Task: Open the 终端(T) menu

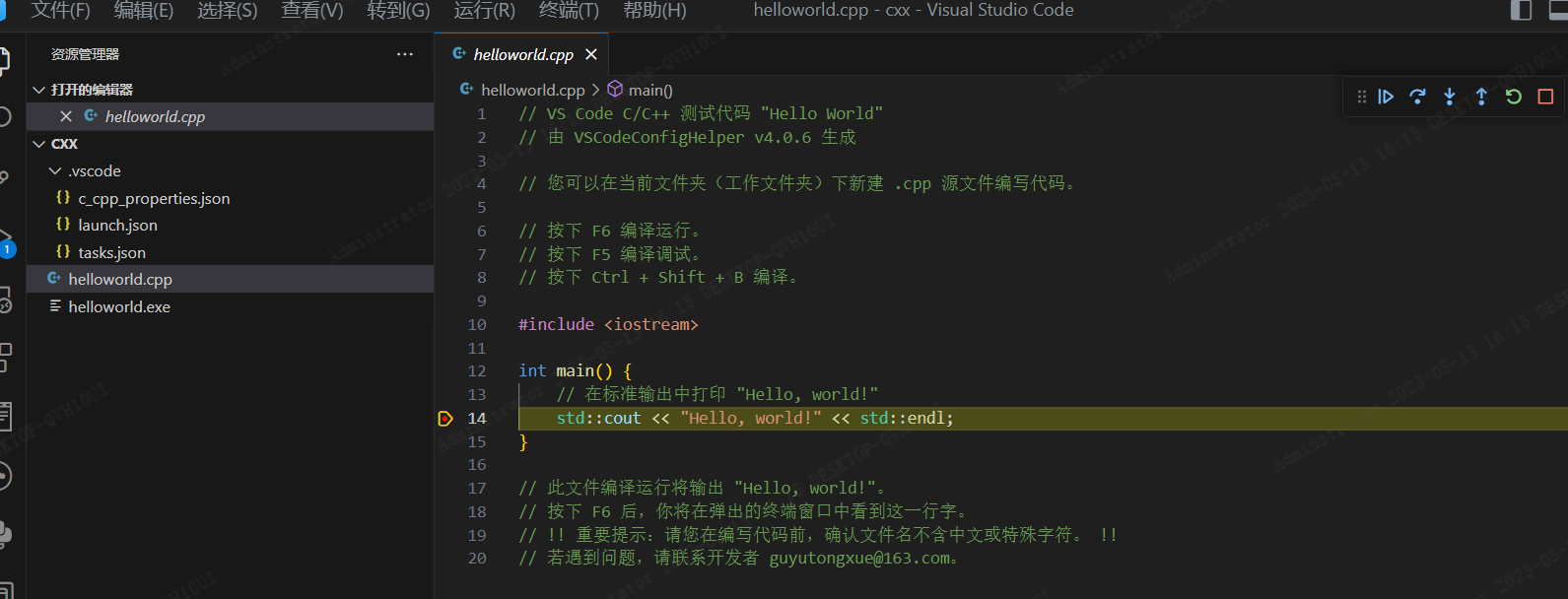Action: [569, 11]
